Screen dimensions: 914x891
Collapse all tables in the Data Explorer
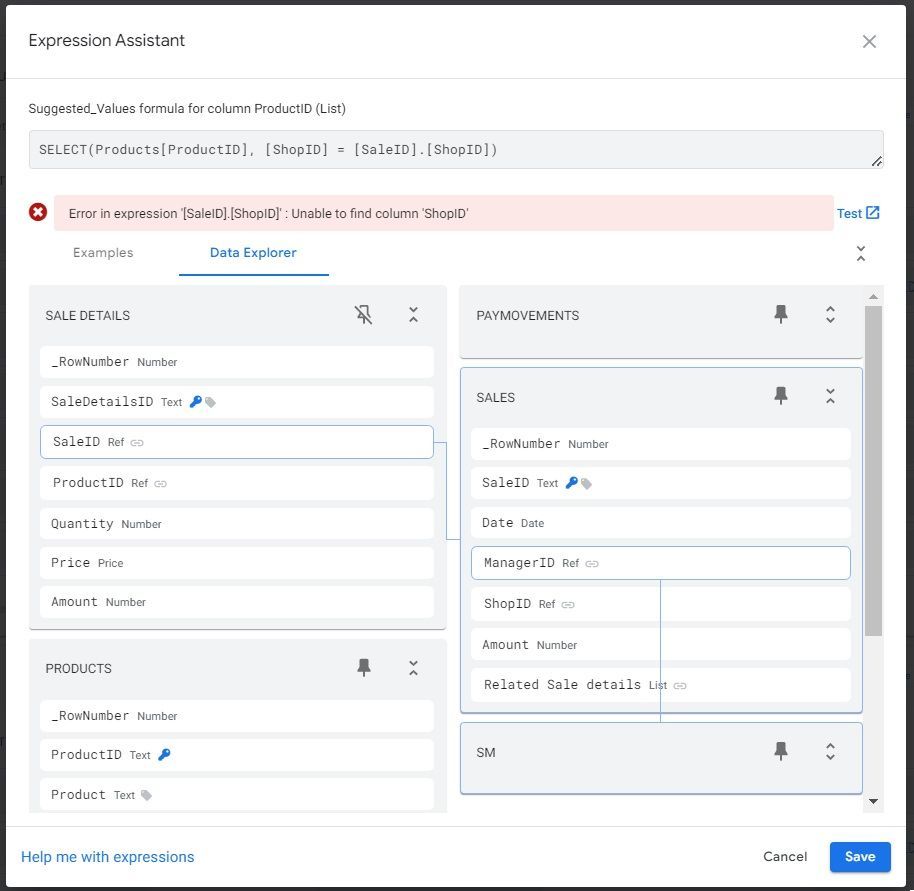[x=860, y=253]
